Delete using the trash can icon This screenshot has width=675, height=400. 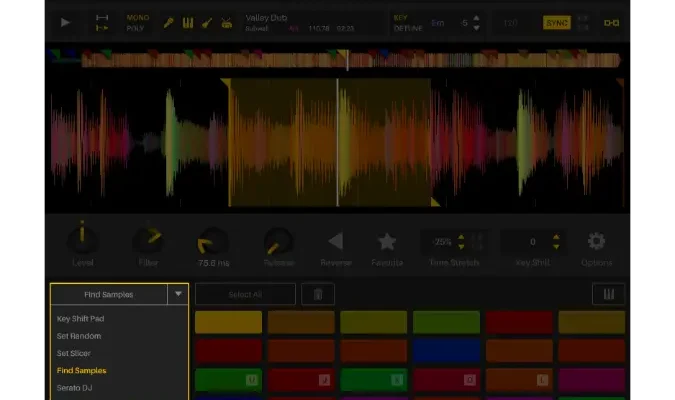click(x=318, y=294)
